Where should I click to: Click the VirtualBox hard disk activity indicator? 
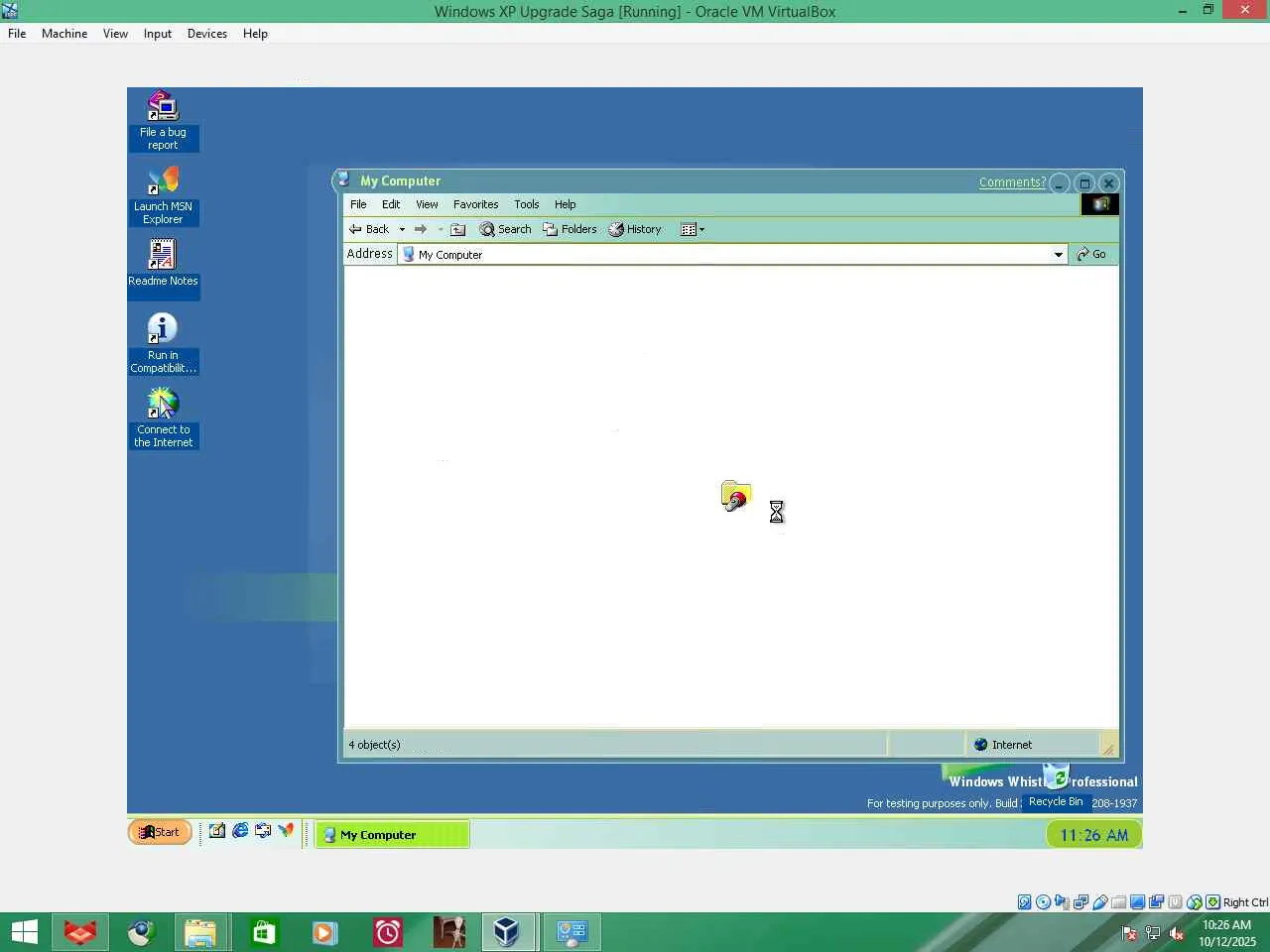tap(1025, 902)
